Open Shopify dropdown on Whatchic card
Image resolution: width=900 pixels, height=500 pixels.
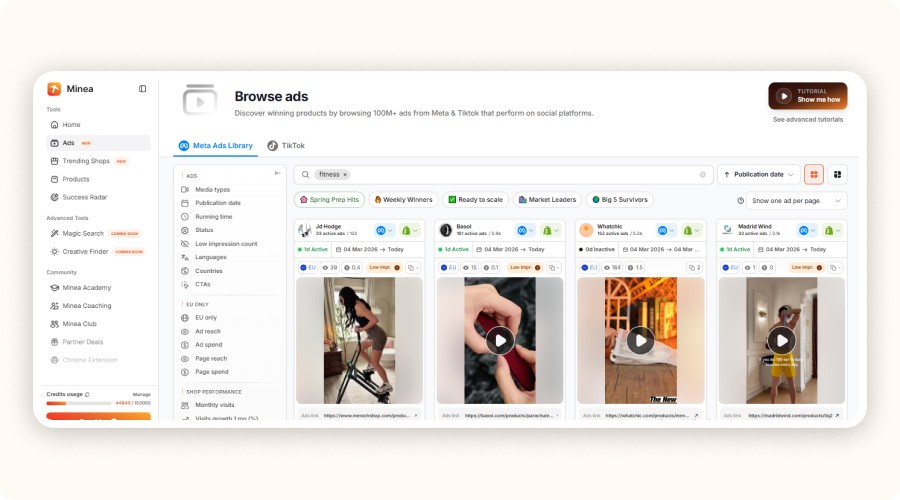click(x=691, y=231)
